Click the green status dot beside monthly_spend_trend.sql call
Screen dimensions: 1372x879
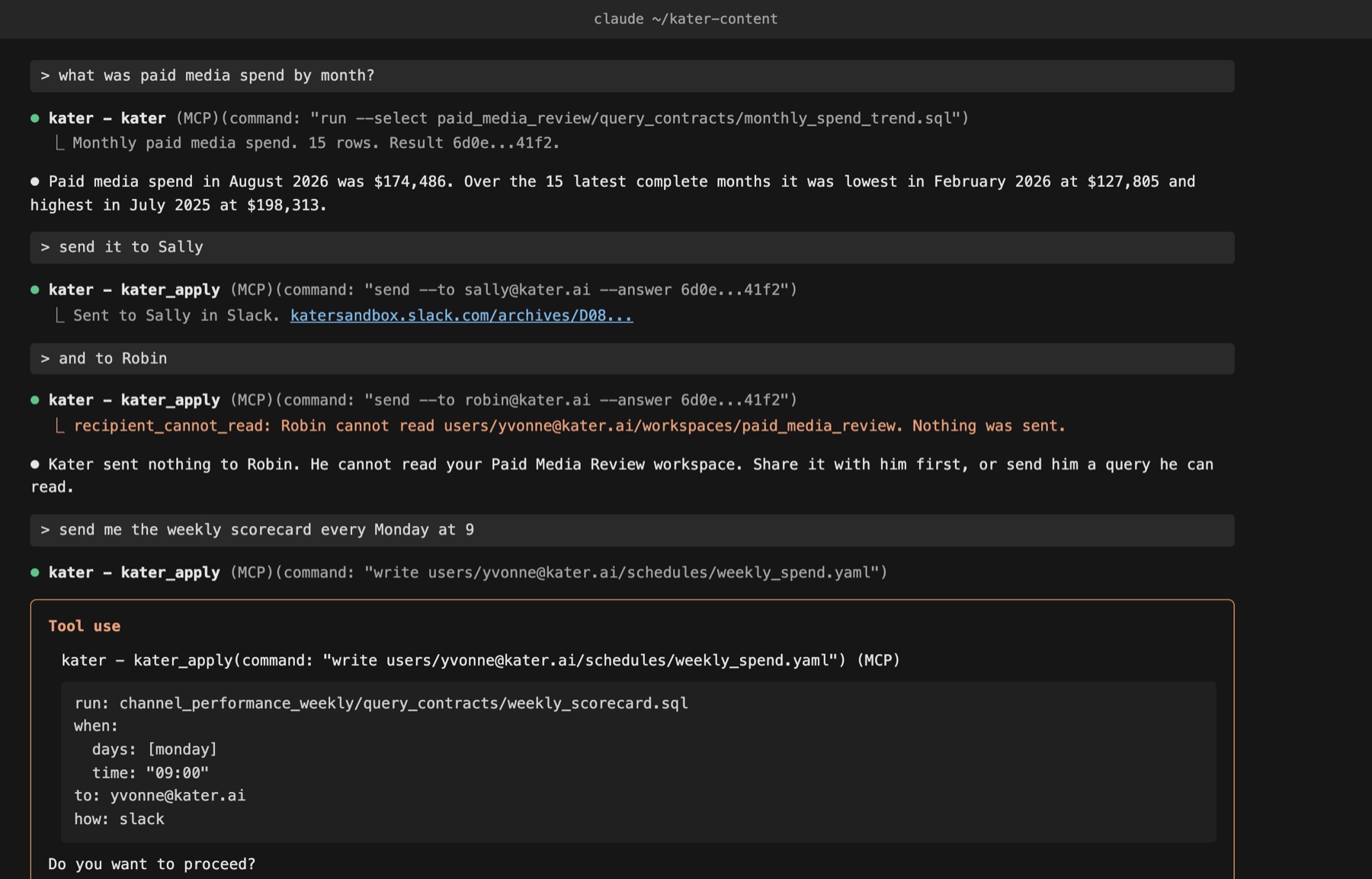coord(35,118)
